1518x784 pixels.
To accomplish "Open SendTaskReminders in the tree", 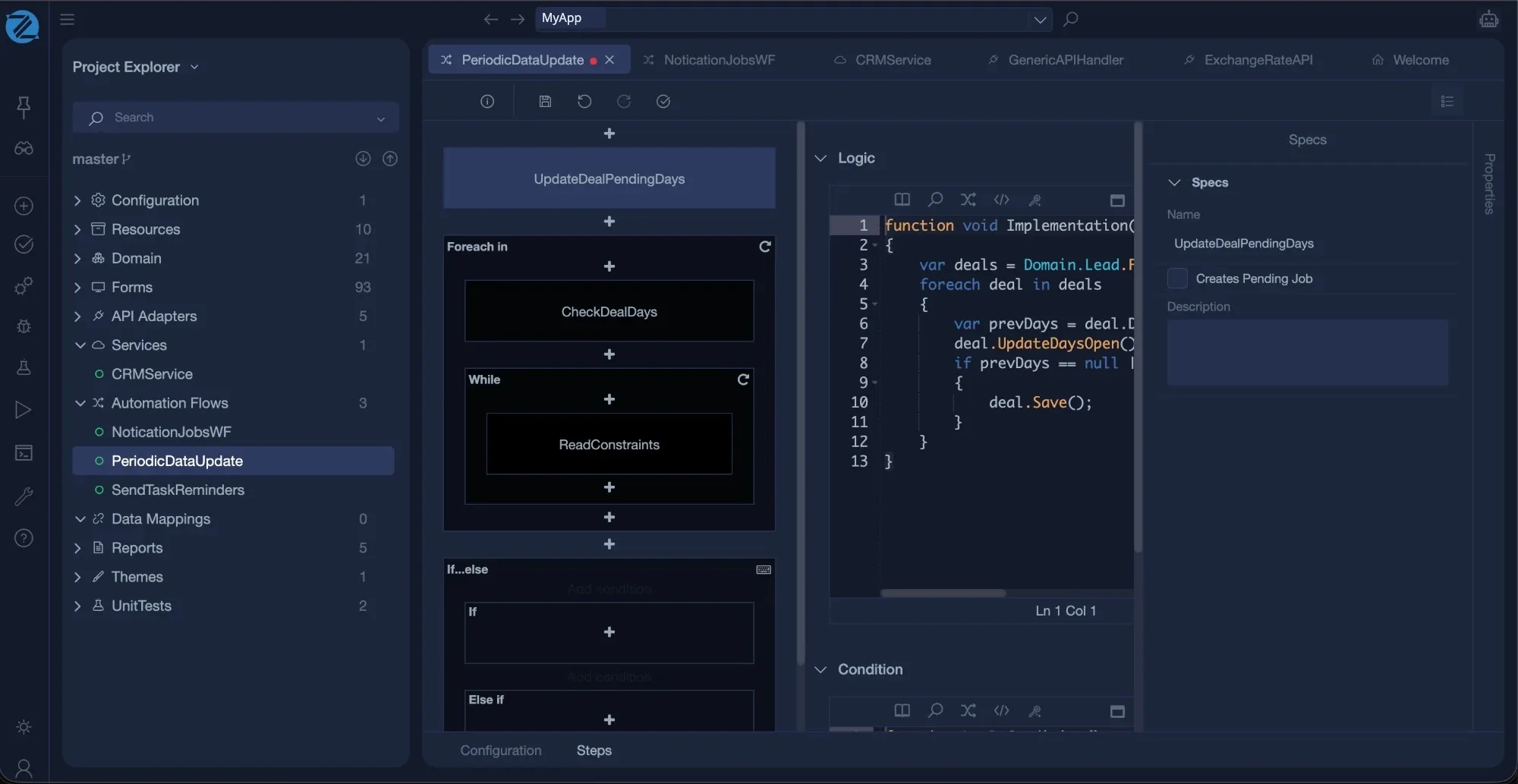I will click(x=178, y=490).
